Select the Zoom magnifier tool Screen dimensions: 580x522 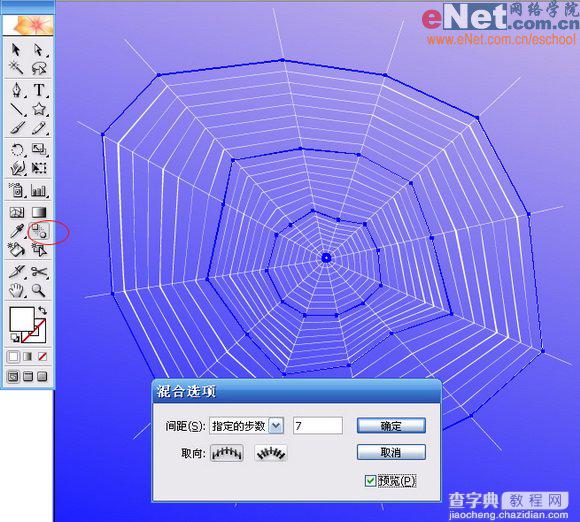pos(38,290)
